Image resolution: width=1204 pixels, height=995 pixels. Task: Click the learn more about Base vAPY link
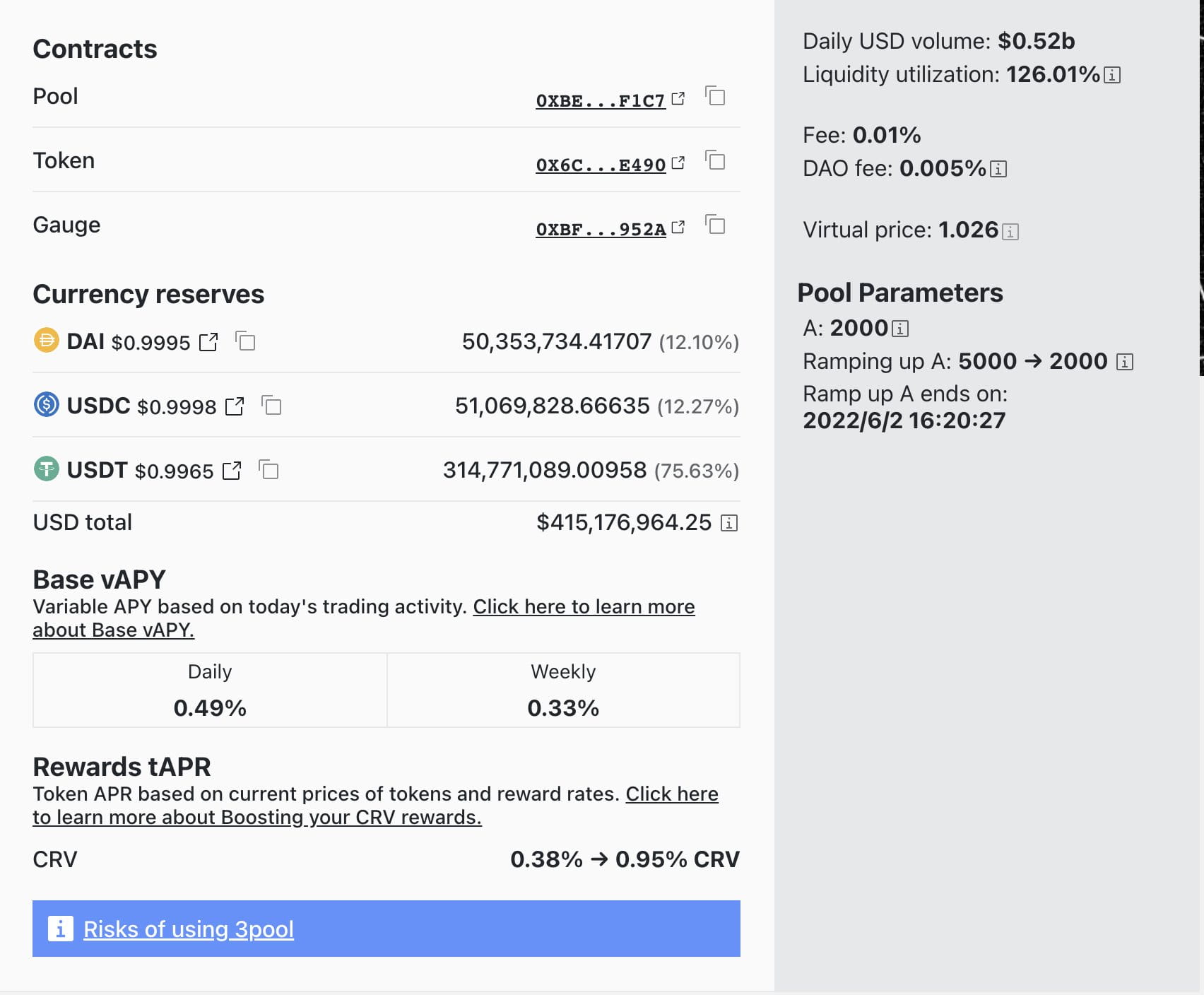[x=584, y=607]
